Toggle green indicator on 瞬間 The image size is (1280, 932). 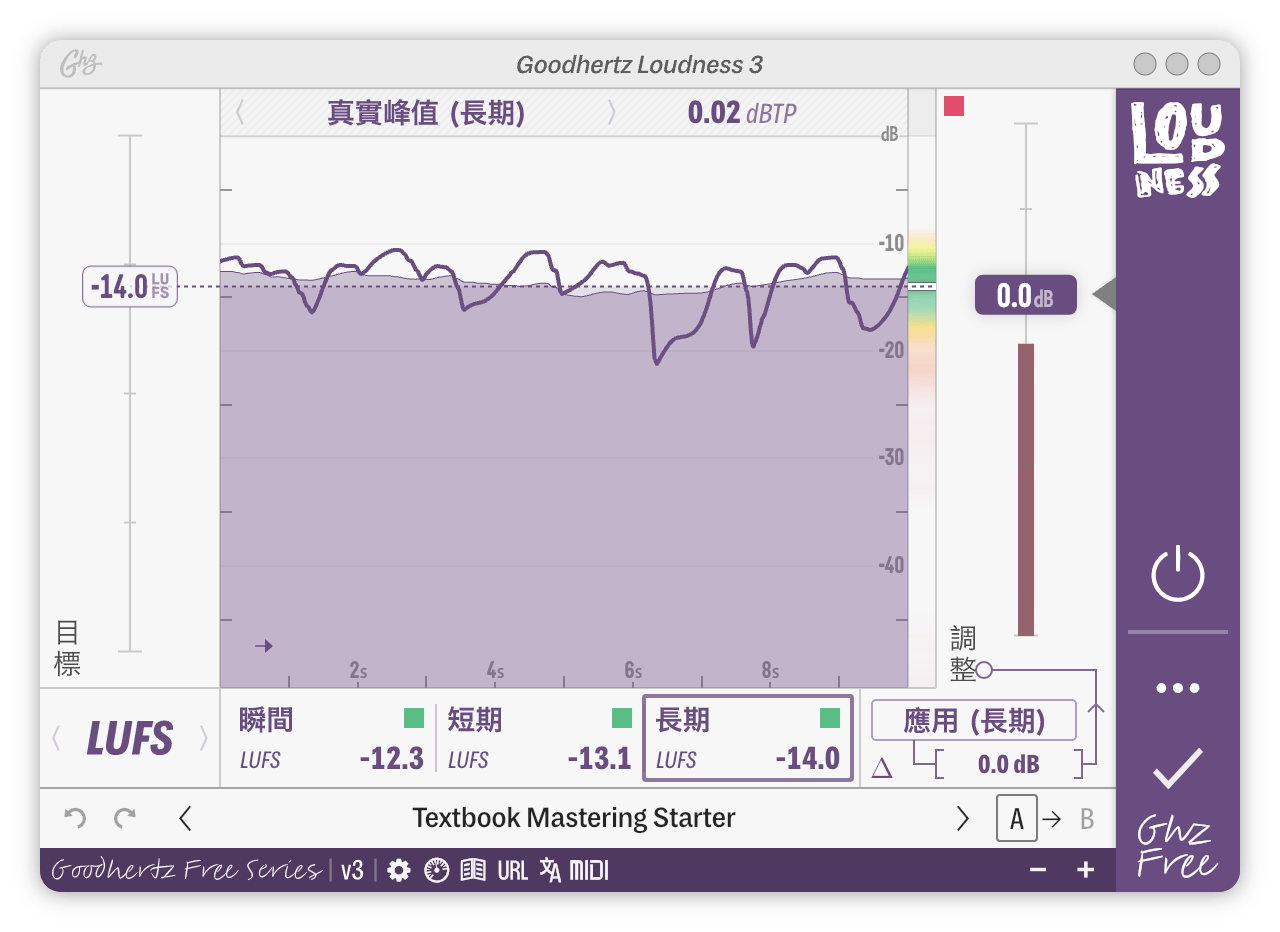click(414, 718)
